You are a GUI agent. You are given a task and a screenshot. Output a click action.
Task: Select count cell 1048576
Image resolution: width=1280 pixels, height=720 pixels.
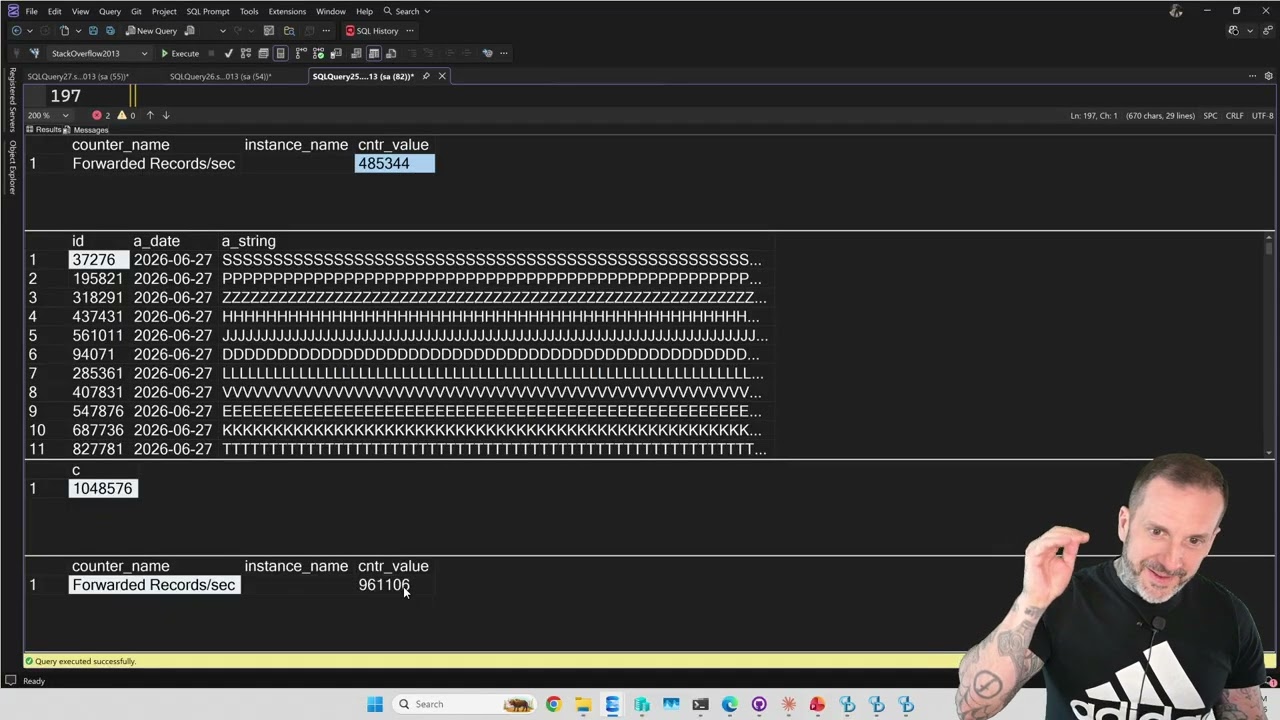(103, 488)
